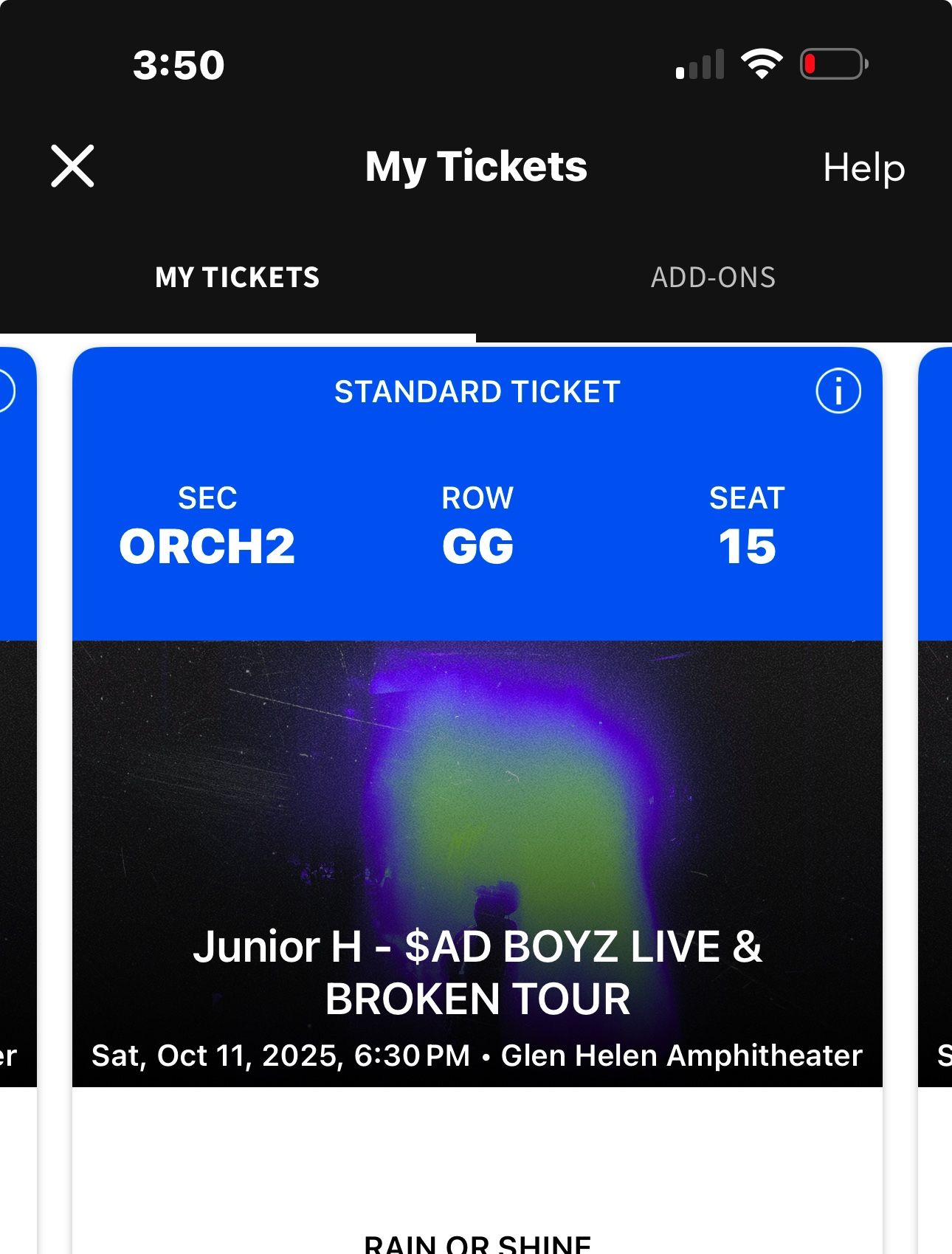Image resolution: width=952 pixels, height=1254 pixels.
Task: Tap the STANDARD TICKET heading
Action: 477,392
